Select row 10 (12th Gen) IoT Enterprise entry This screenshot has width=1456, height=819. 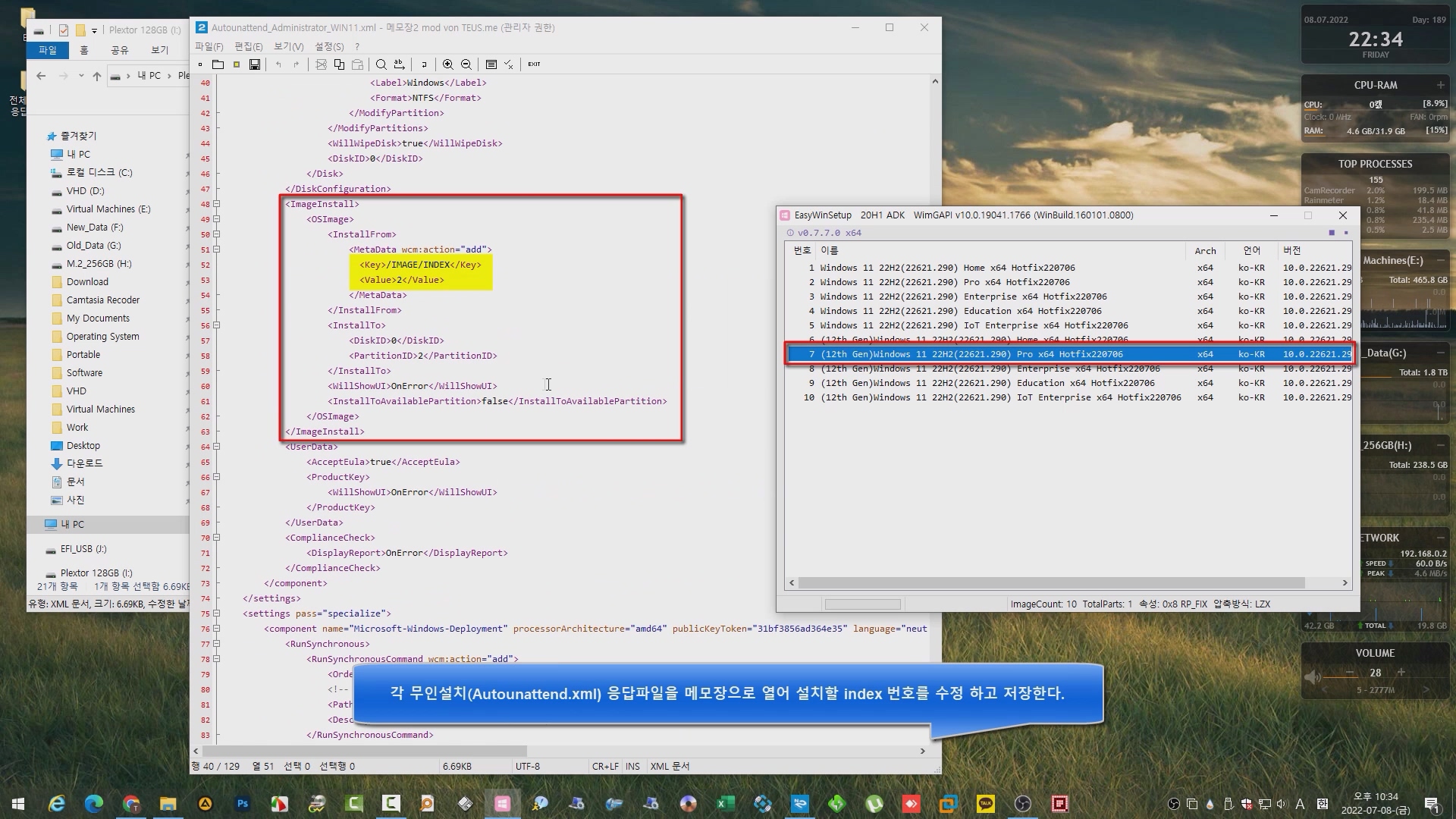1069,397
